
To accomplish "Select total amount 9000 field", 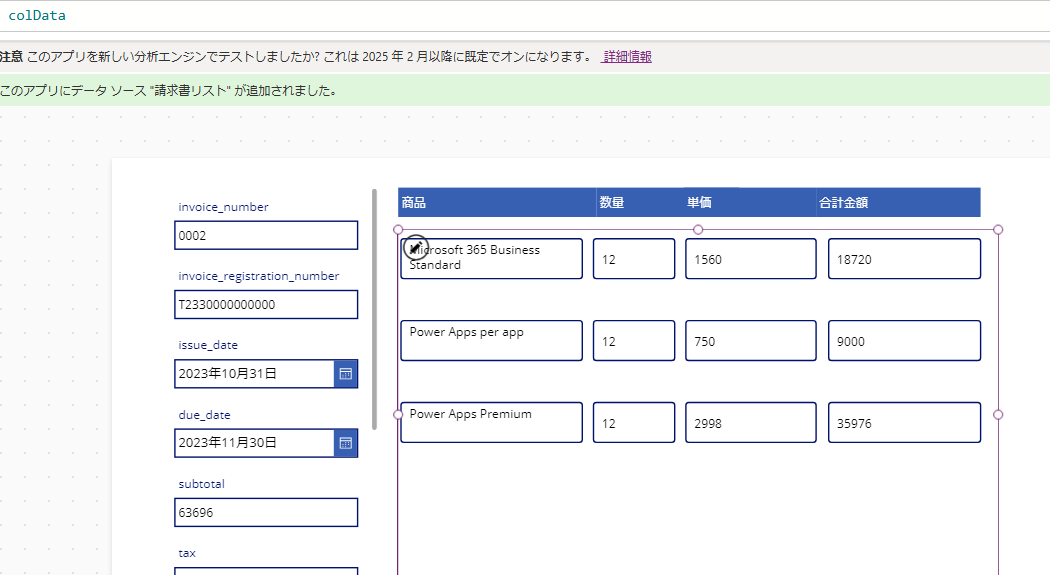I will 904,341.
